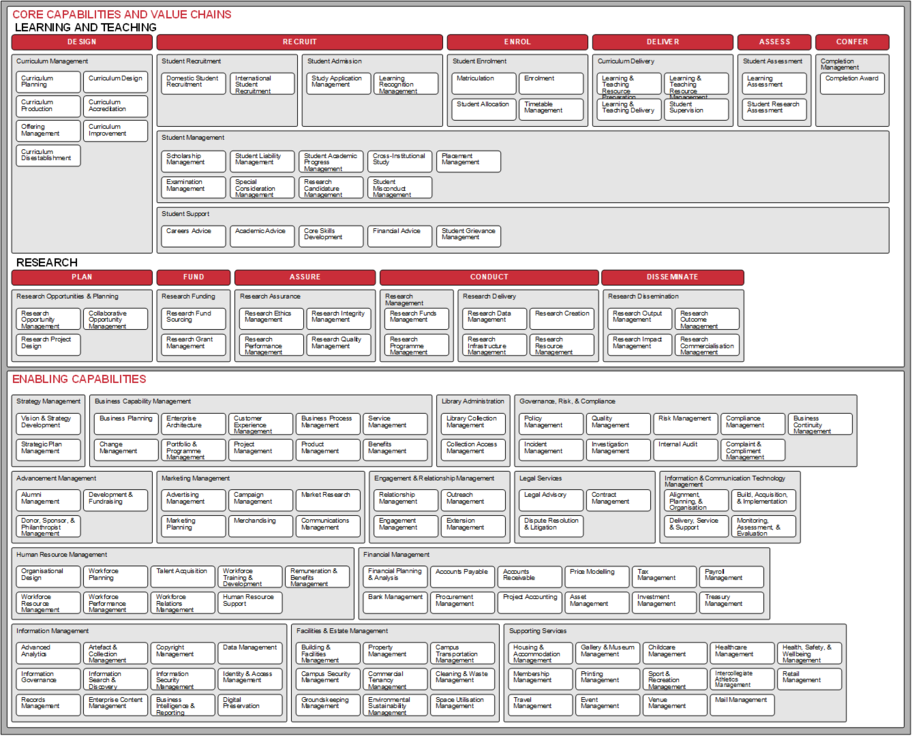The width and height of the screenshot is (912, 736).
Task: Open the Accounts Payable box
Action: (462, 576)
